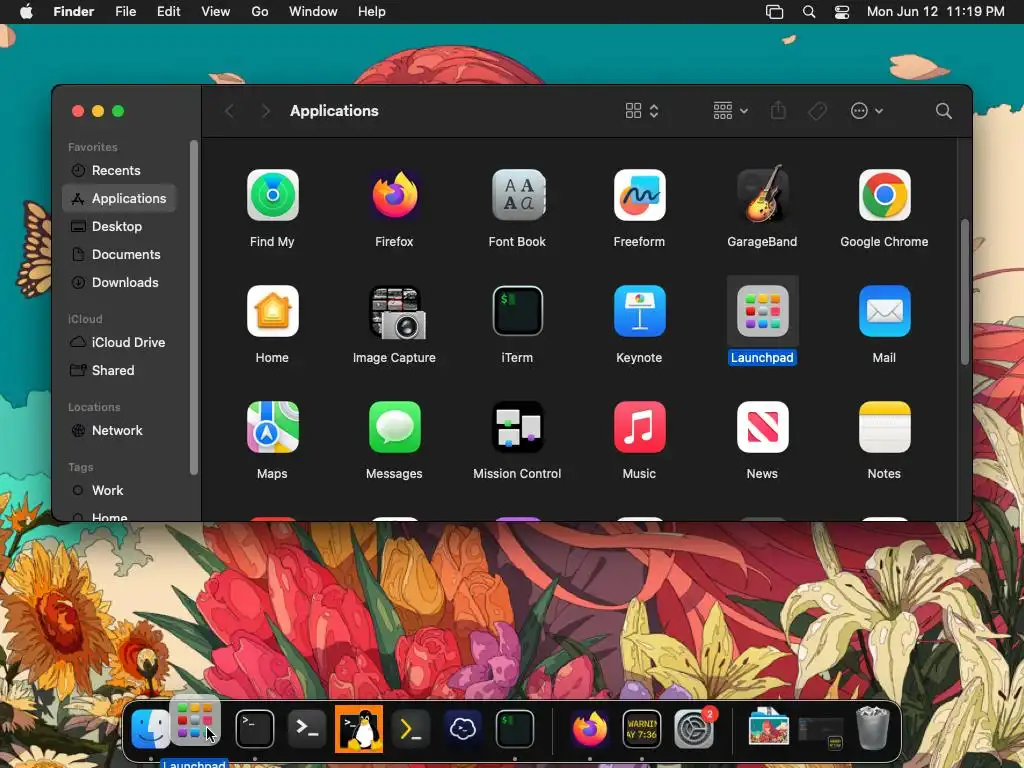Viewport: 1024px width, 768px height.
Task: Click the Finder search magnifier icon
Action: 943,111
